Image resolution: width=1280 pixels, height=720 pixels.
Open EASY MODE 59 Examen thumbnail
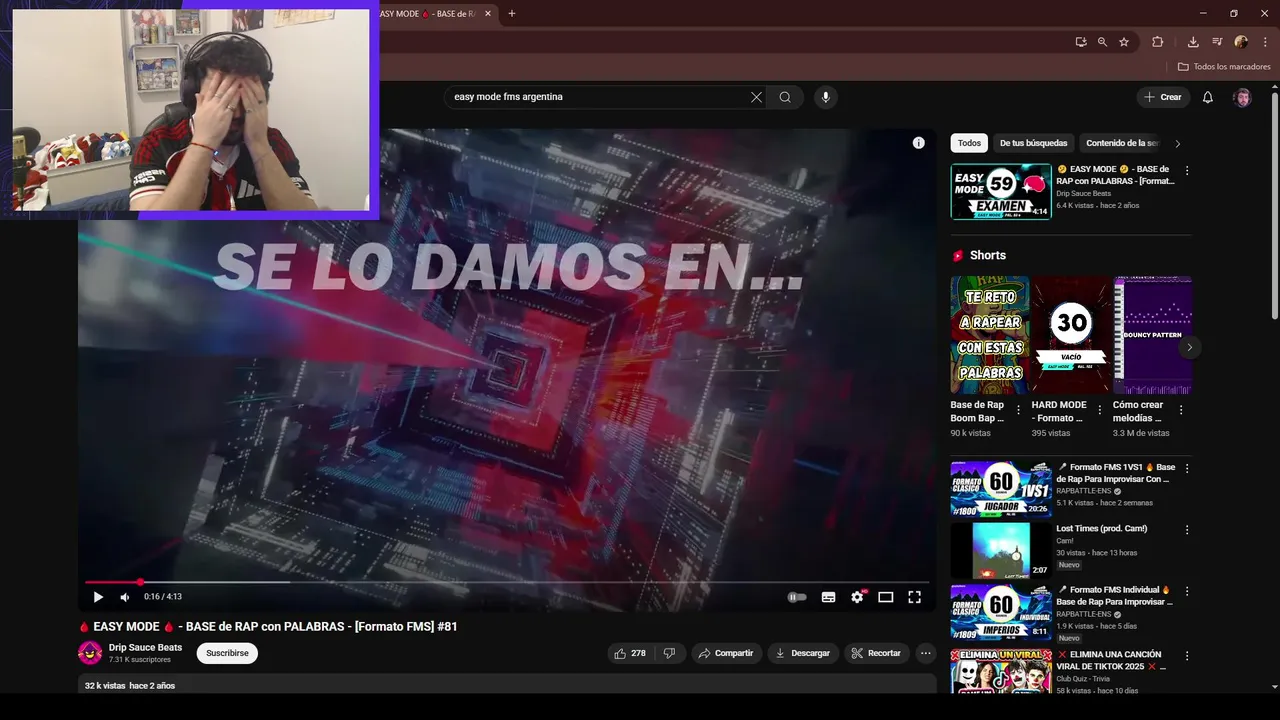pyautogui.click(x=1001, y=191)
